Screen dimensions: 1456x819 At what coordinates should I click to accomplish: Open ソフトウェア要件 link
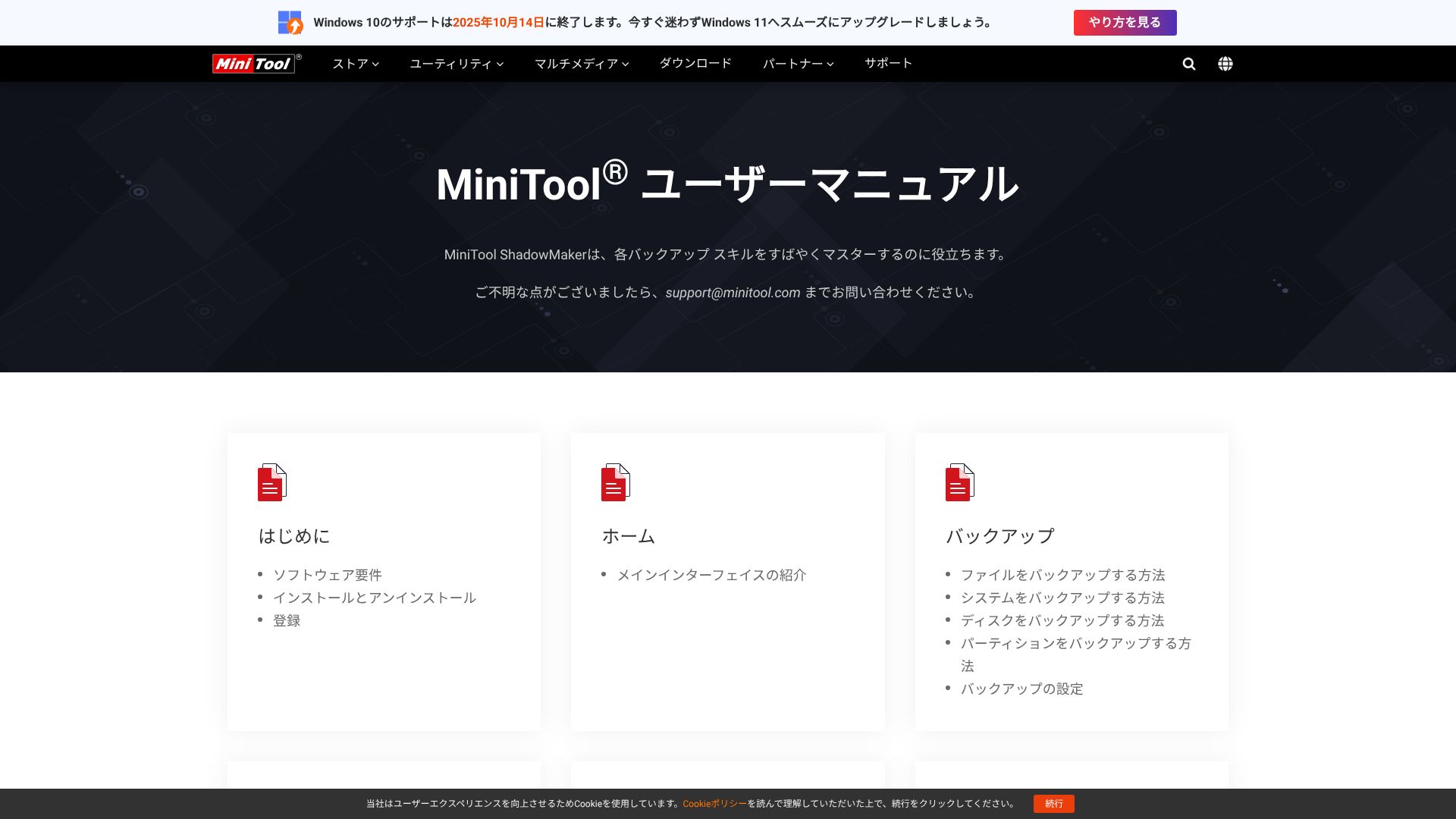(328, 575)
